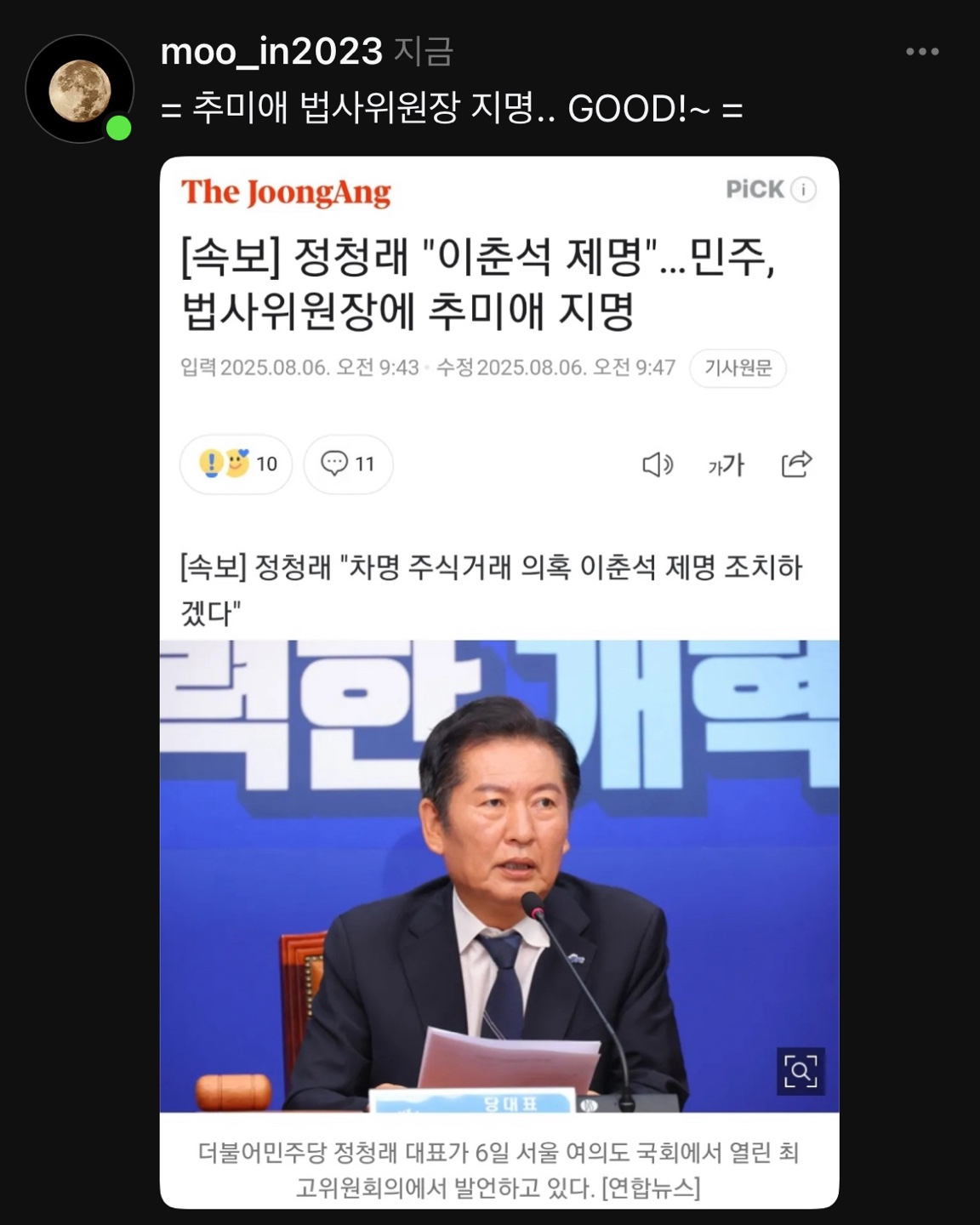Image resolution: width=980 pixels, height=1225 pixels.
Task: Click the 지금 post time label
Action: [x=423, y=52]
